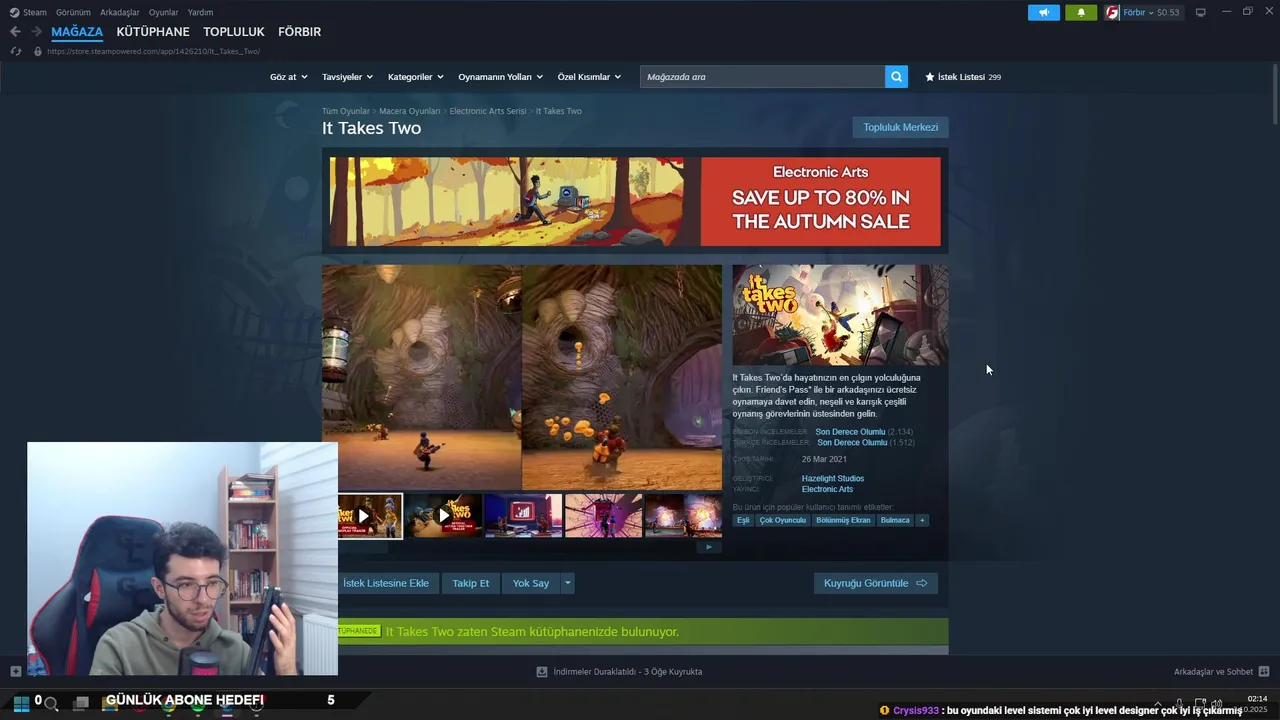
Task: Open the Steam menu
Action: pyautogui.click(x=35, y=12)
